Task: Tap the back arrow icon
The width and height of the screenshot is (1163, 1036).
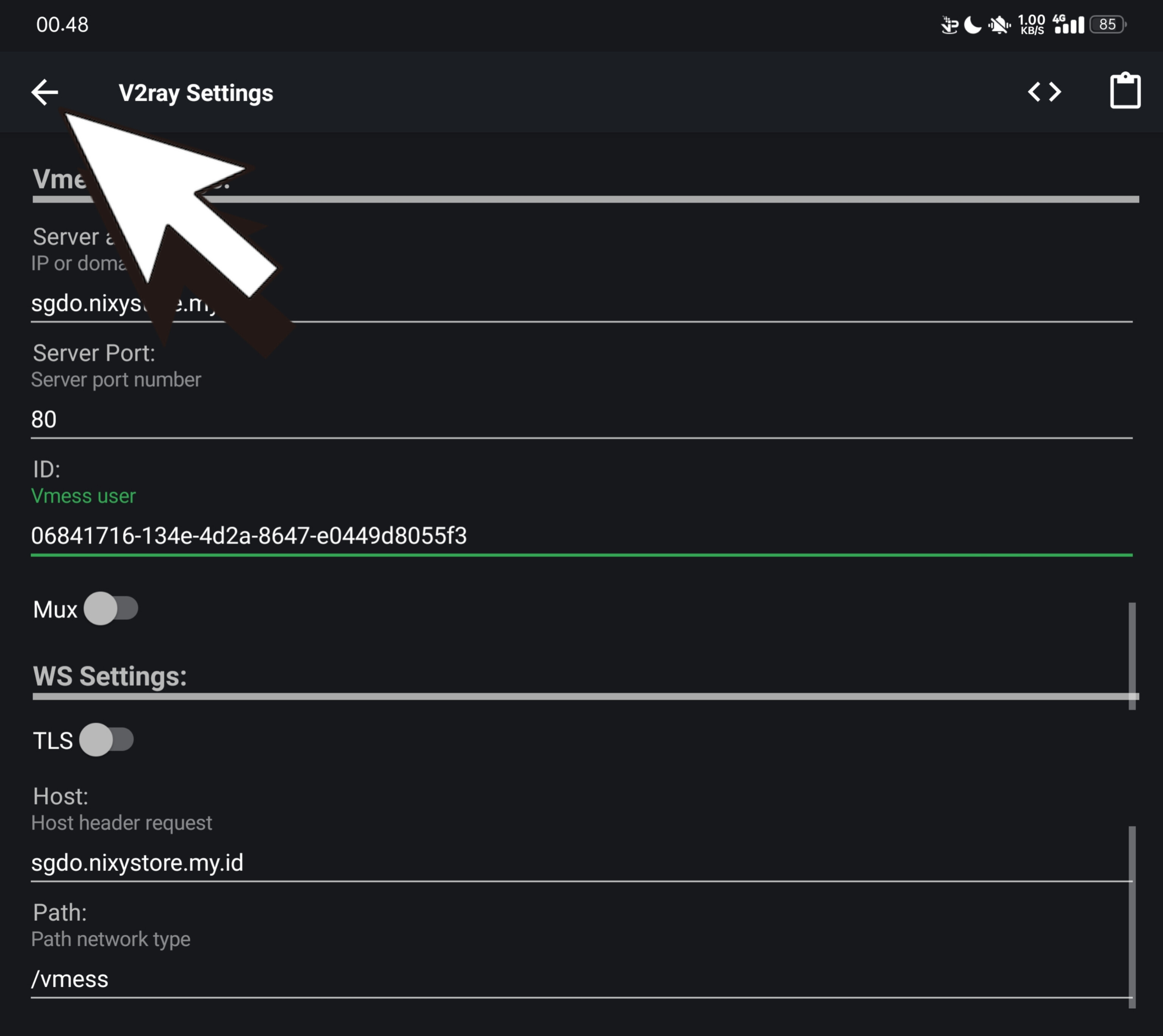Action: coord(44,92)
